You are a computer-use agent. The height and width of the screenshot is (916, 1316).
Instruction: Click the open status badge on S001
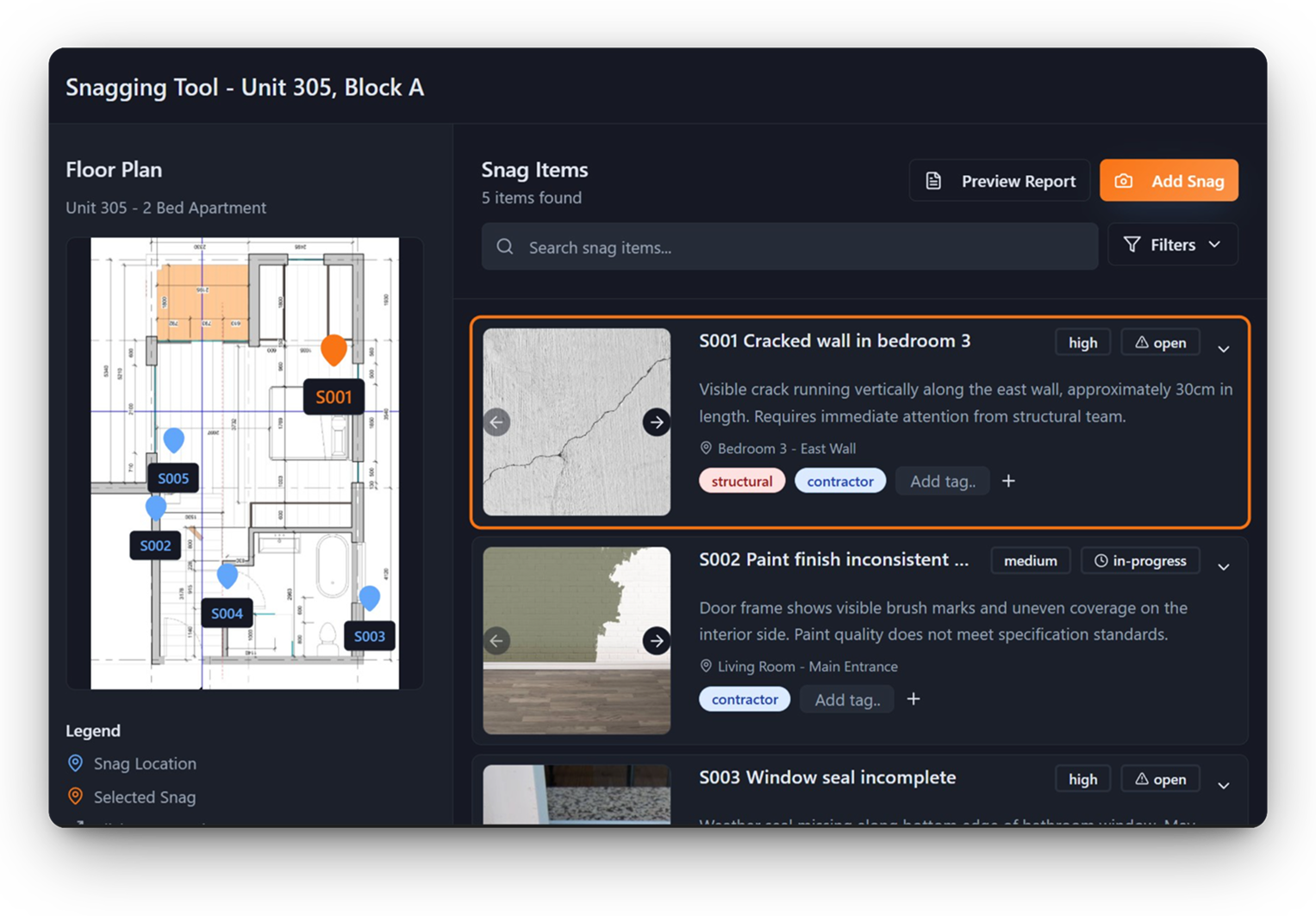coord(1160,343)
